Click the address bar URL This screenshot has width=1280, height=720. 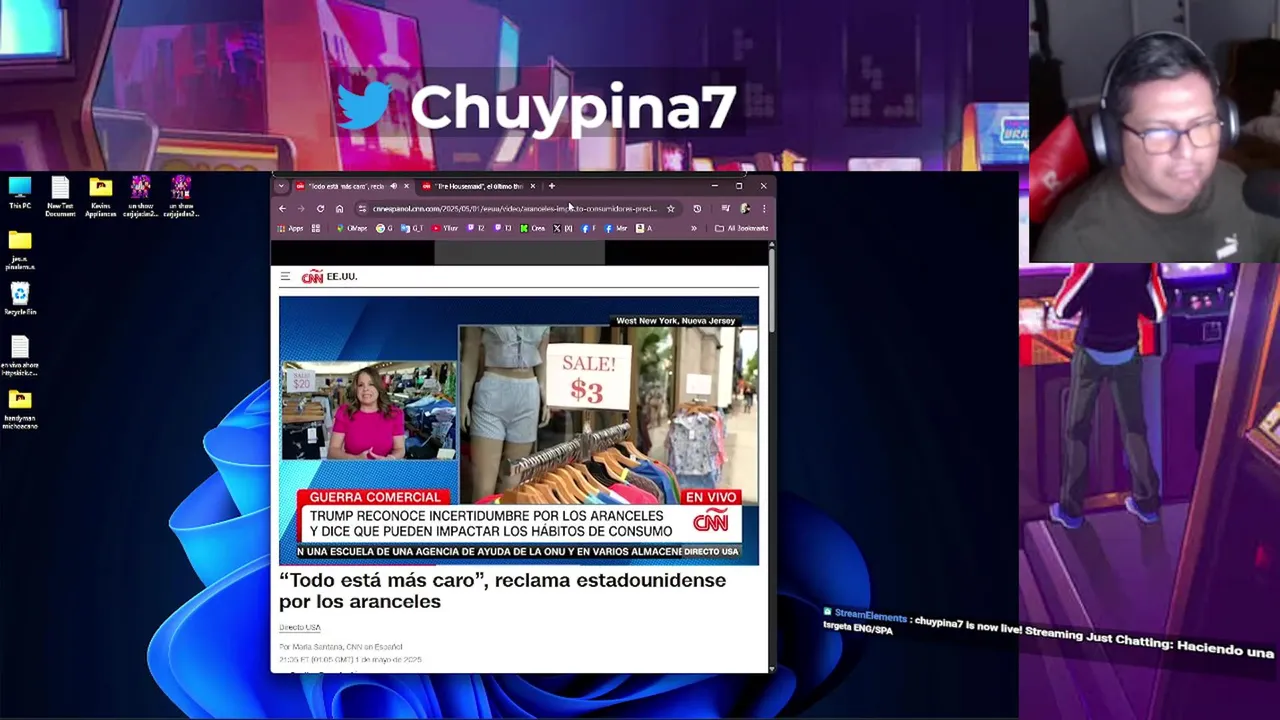pos(514,209)
